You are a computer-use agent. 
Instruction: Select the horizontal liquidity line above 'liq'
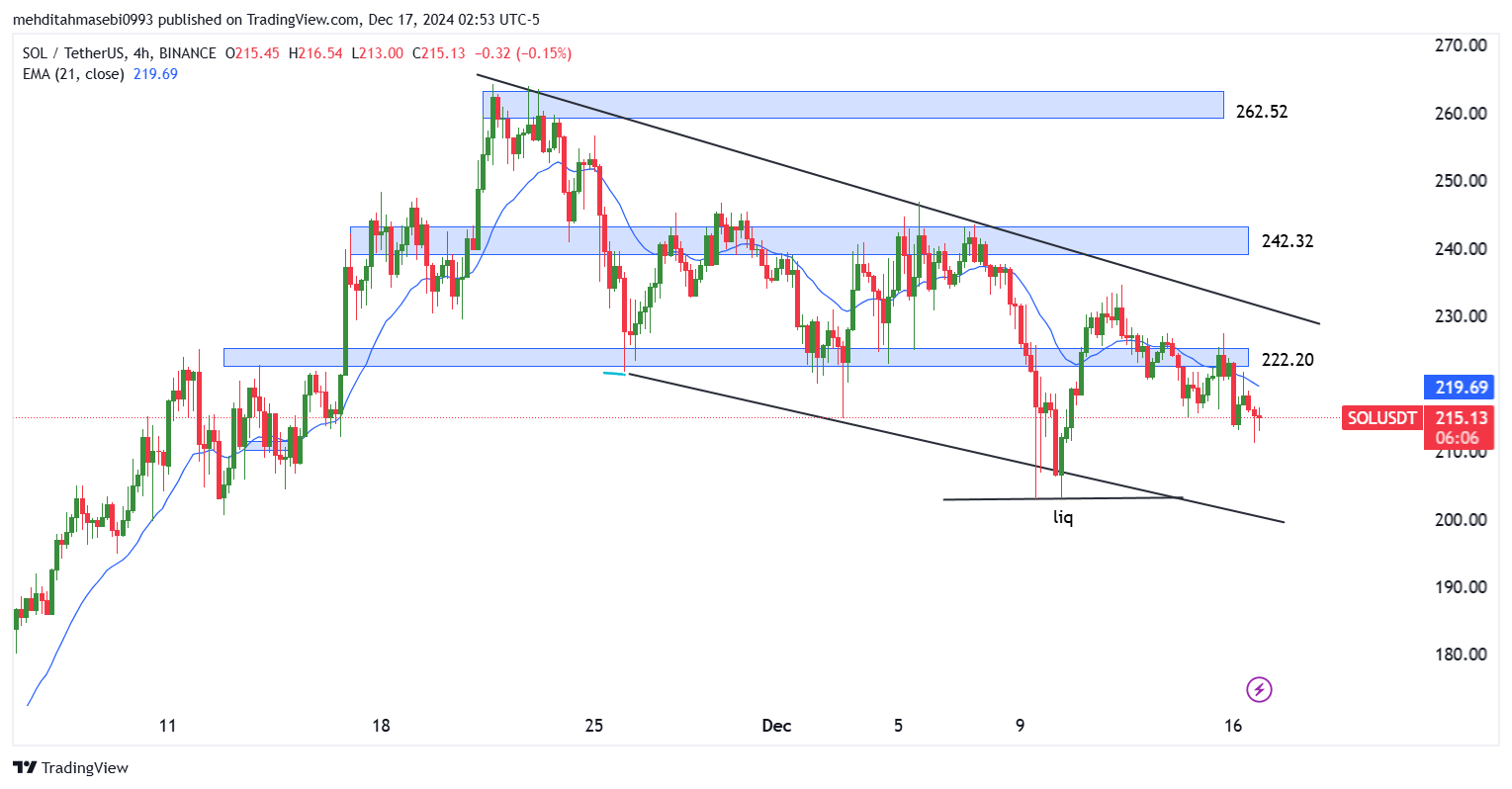(x=1063, y=498)
